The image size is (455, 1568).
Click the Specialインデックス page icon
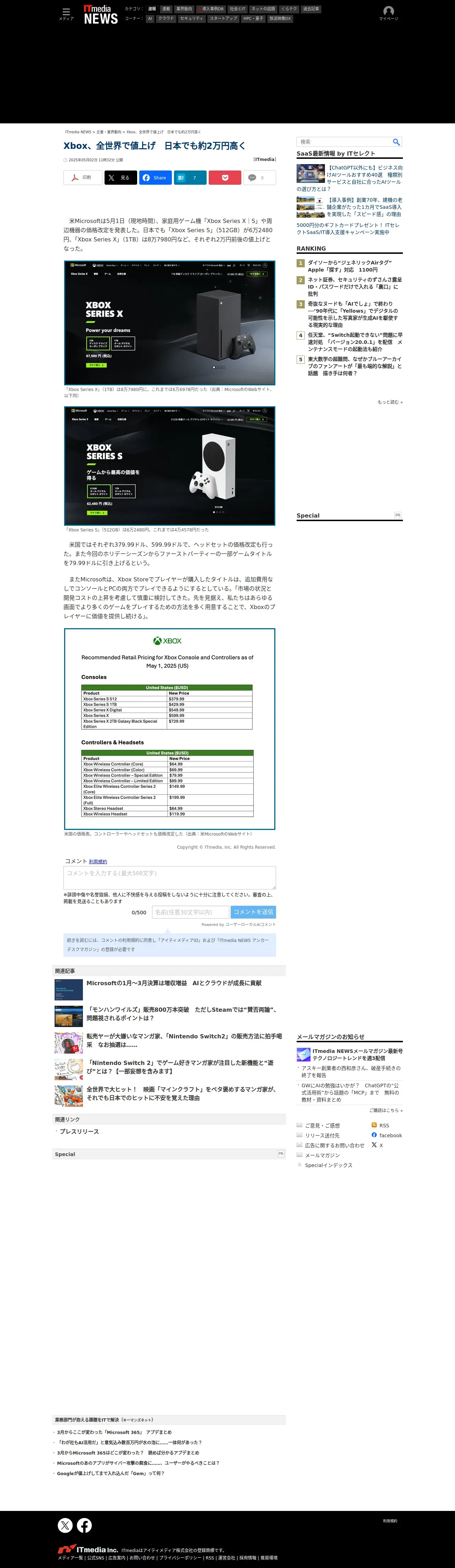[x=299, y=1165]
